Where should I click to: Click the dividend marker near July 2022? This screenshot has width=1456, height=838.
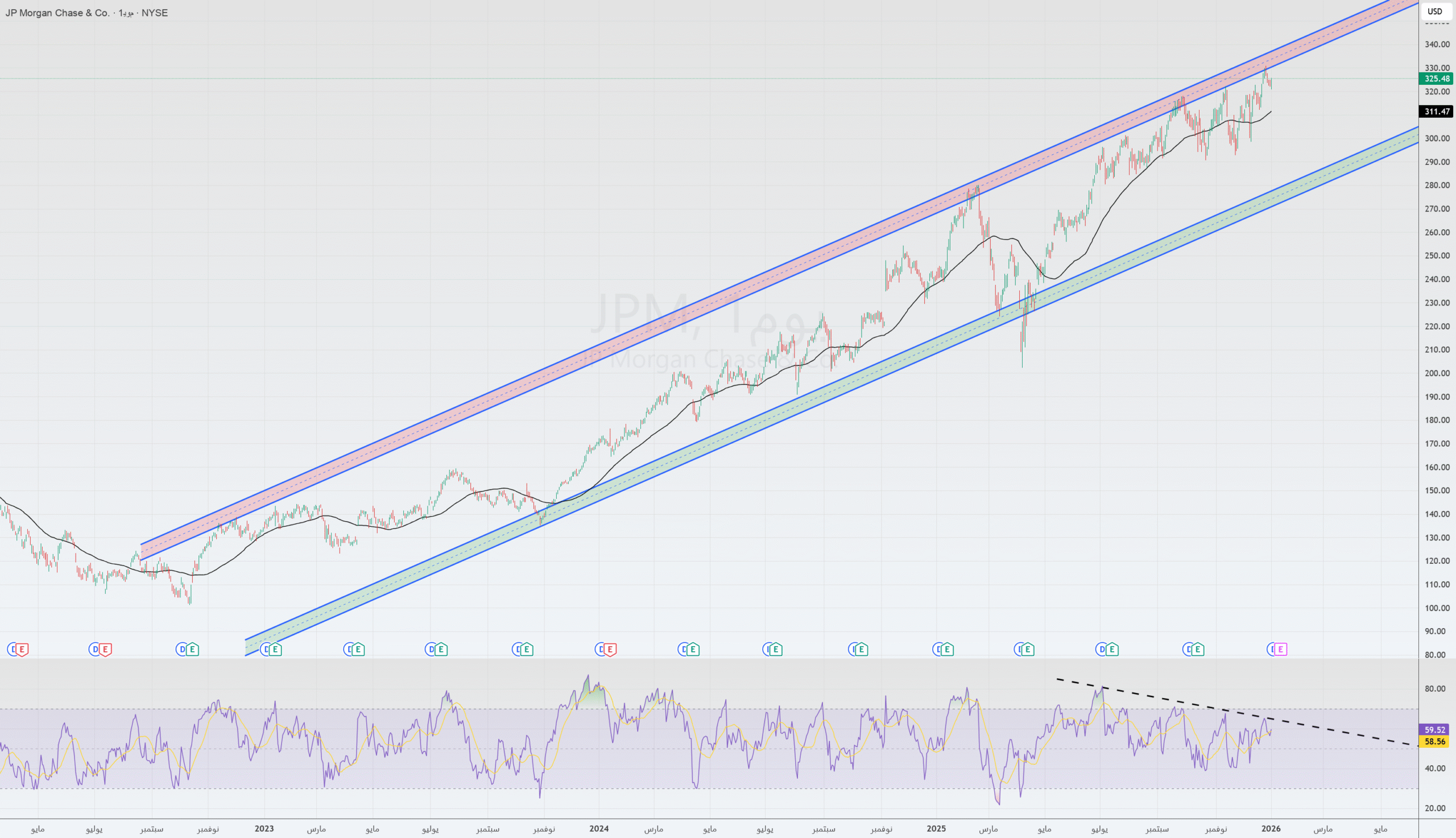click(95, 649)
